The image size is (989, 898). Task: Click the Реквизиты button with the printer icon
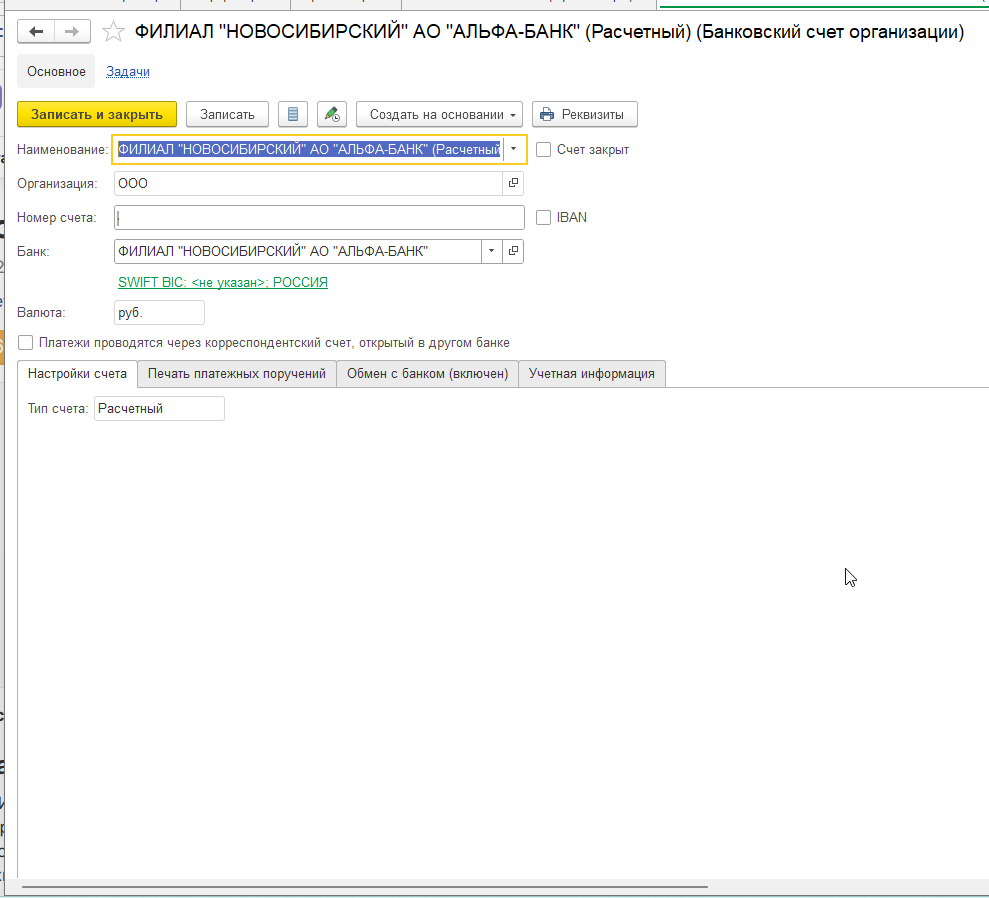tap(585, 114)
